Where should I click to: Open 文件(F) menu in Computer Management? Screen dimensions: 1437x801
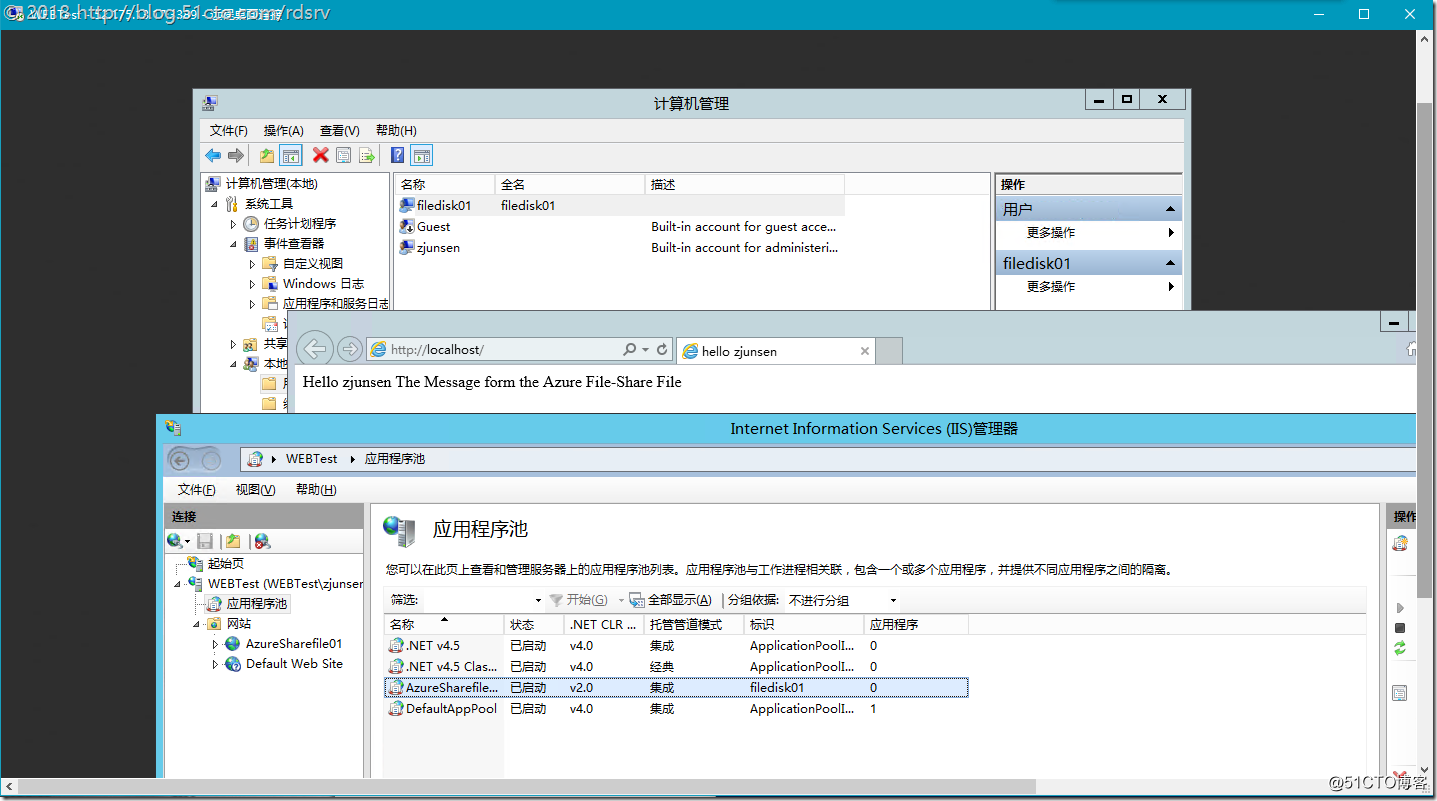pyautogui.click(x=229, y=131)
